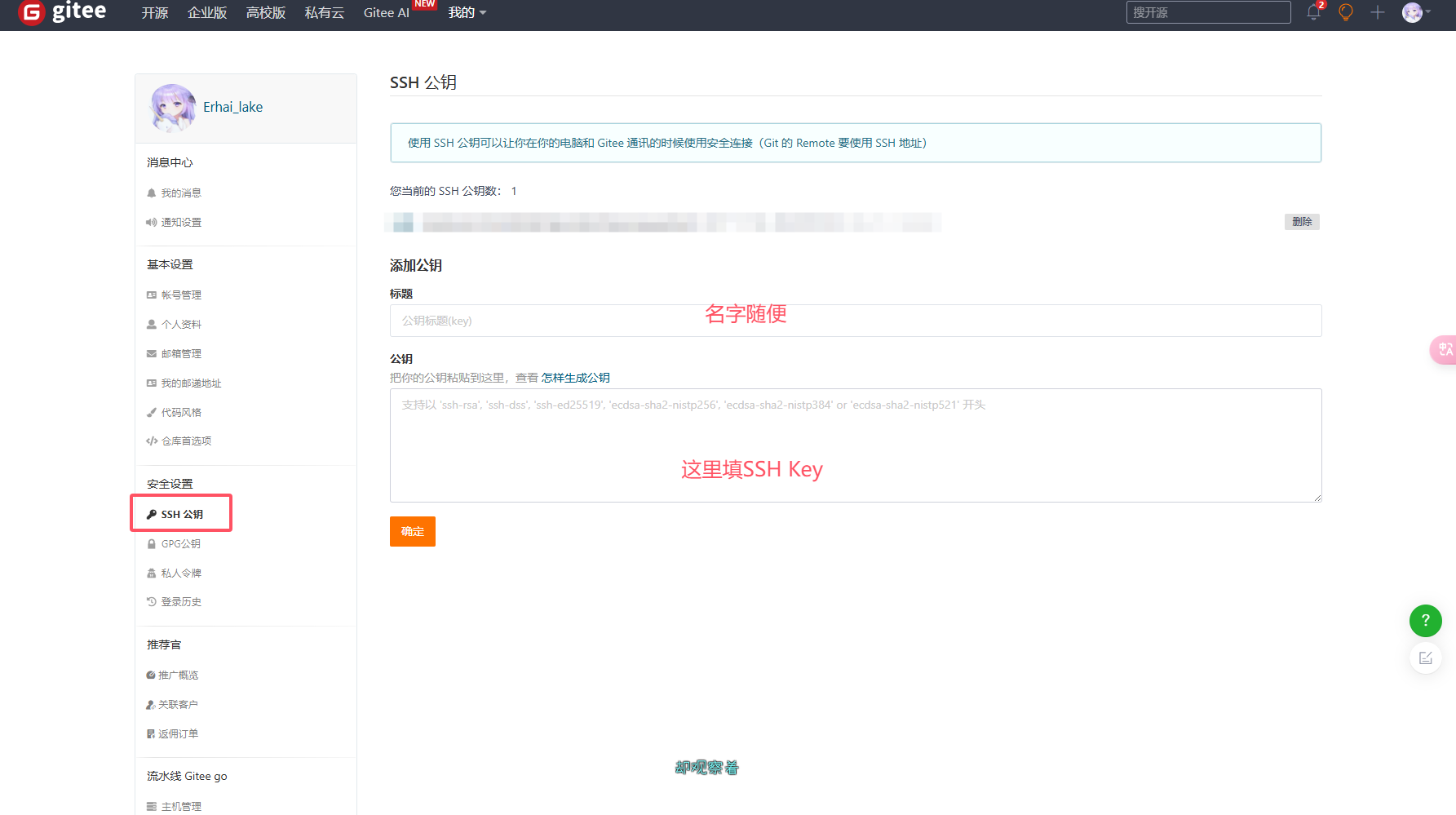
Task: Click the 删除 button for existing key
Action: 1301,222
